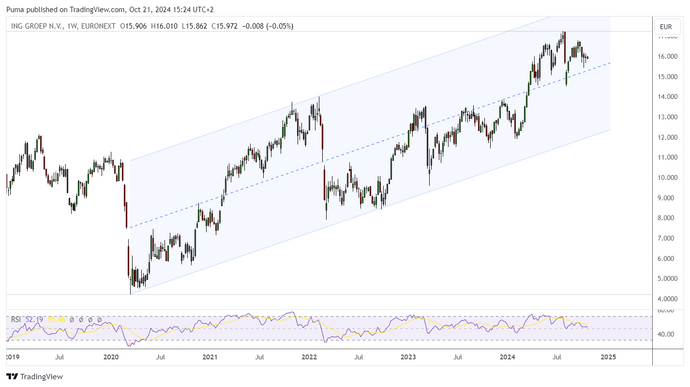
Task: Click the open value O15.906
Action: pyautogui.click(x=133, y=26)
